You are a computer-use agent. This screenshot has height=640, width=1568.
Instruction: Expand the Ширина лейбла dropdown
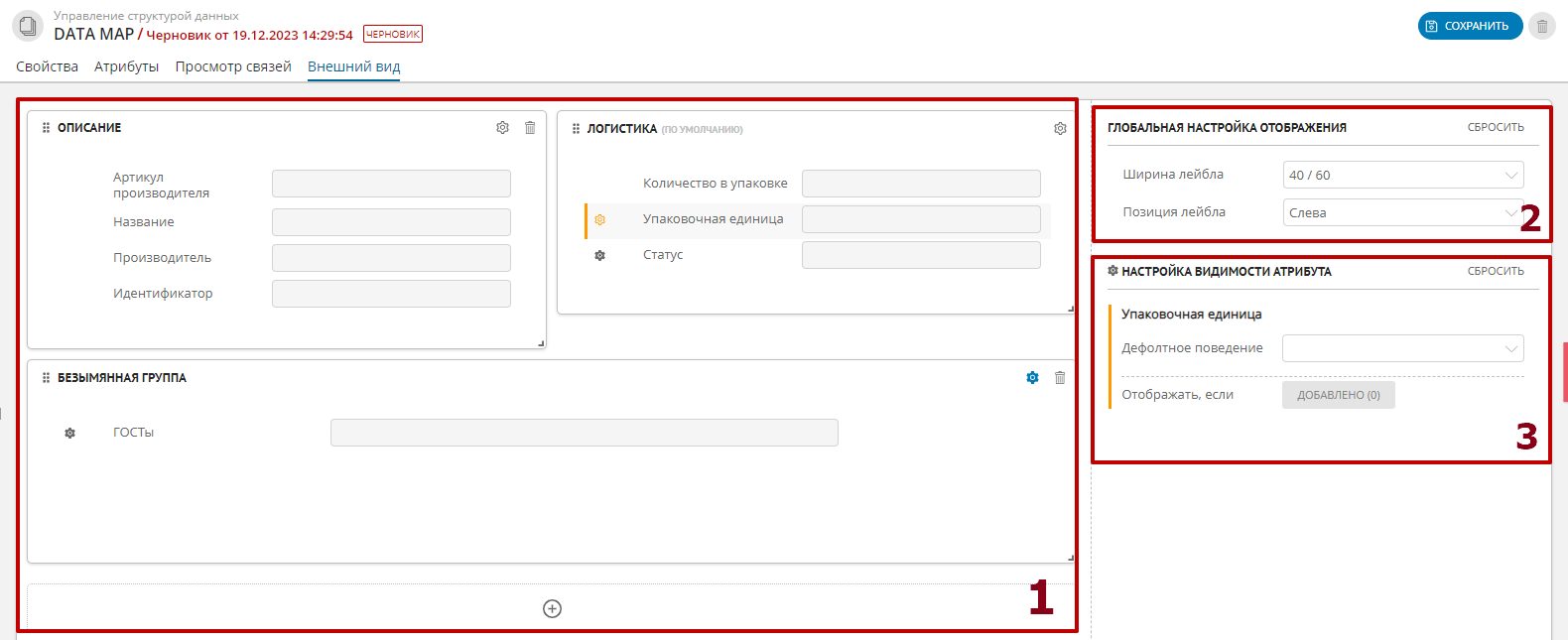pyautogui.click(x=1402, y=176)
